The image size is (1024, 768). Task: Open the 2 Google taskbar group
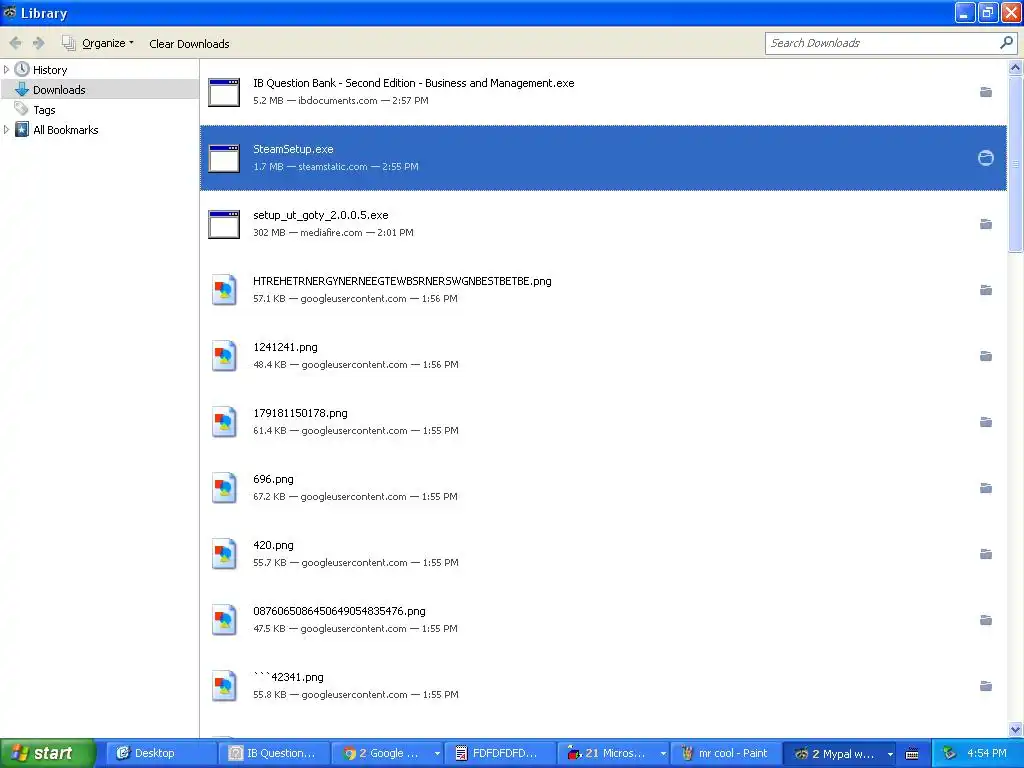387,753
